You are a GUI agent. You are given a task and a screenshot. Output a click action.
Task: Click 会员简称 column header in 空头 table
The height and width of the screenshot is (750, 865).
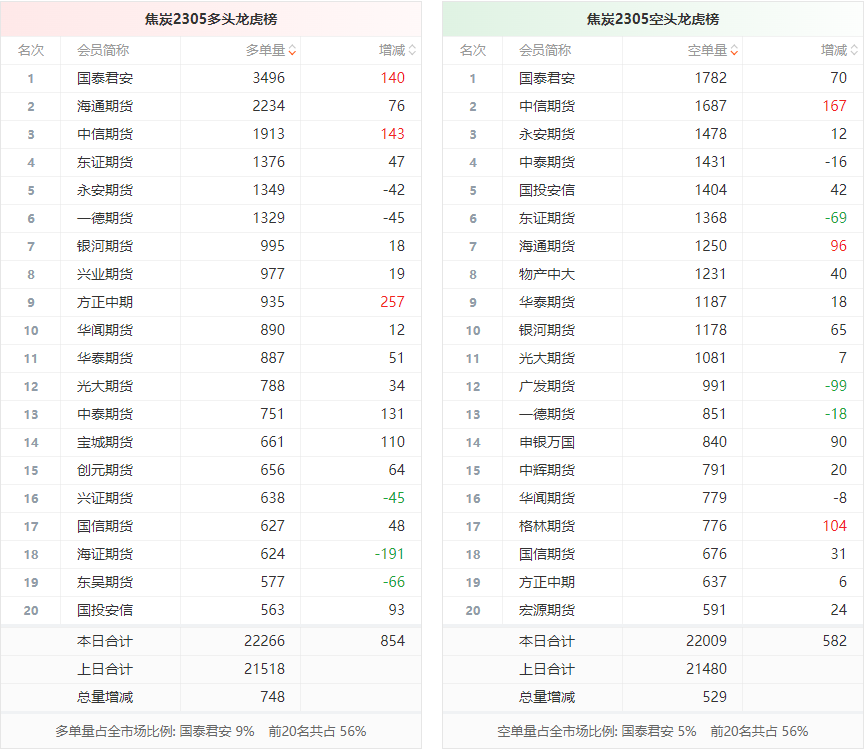[x=545, y=50]
